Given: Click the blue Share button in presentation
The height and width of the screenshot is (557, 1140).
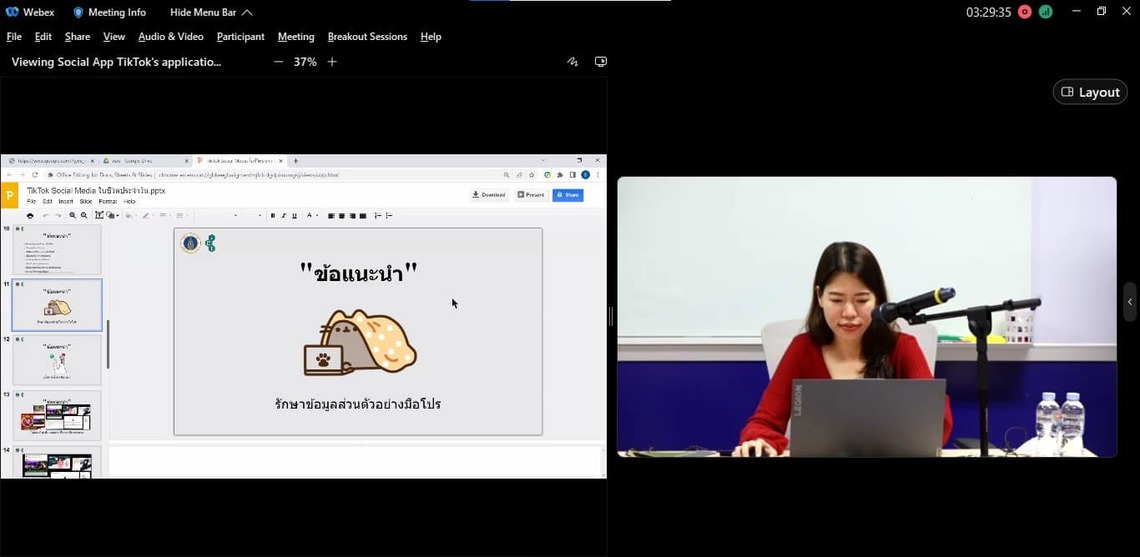Looking at the screenshot, I should click(x=567, y=195).
